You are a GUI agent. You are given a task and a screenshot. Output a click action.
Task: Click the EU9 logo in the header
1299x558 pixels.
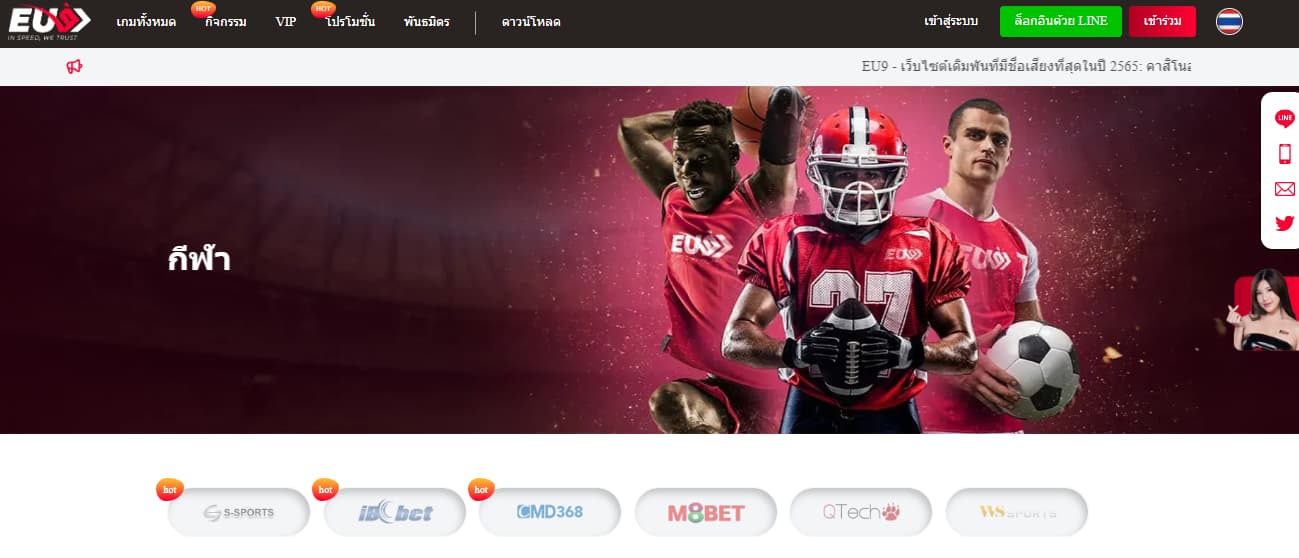click(x=49, y=21)
